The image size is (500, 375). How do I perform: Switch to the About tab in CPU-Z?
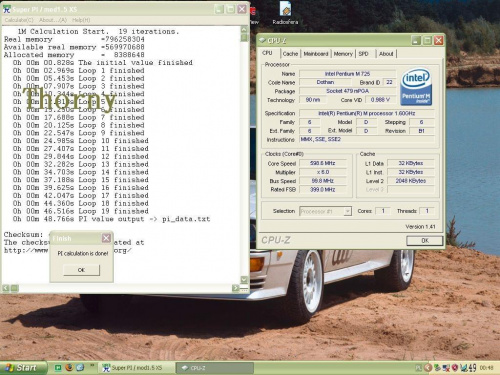[x=386, y=54]
